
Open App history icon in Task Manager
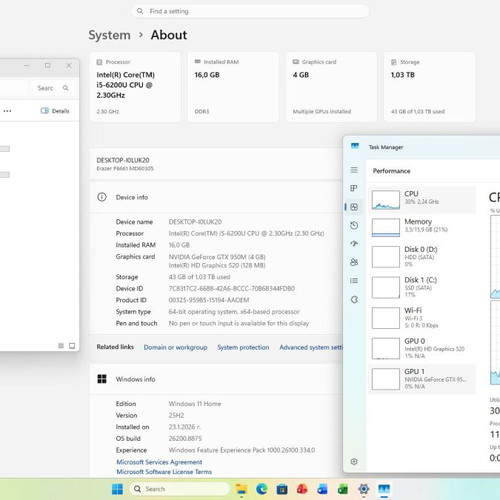tap(354, 225)
